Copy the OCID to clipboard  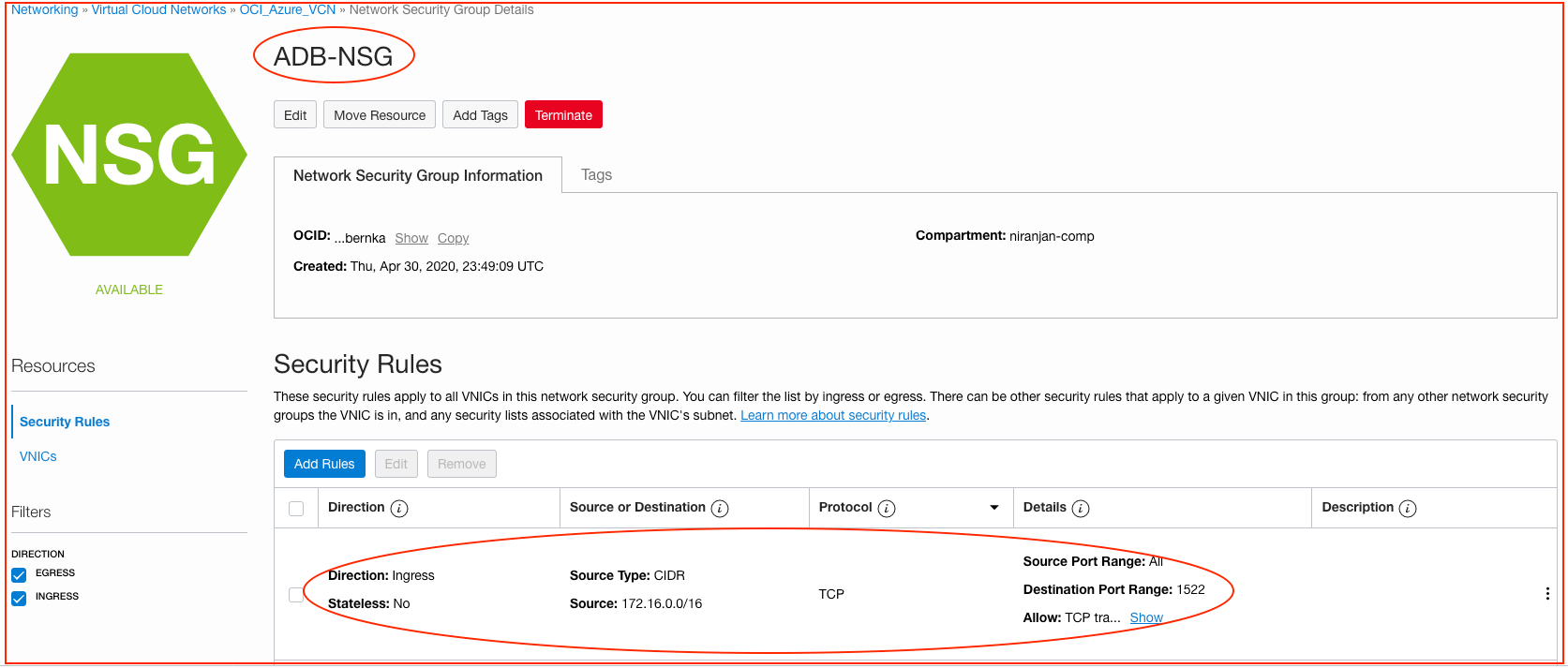pyautogui.click(x=454, y=238)
